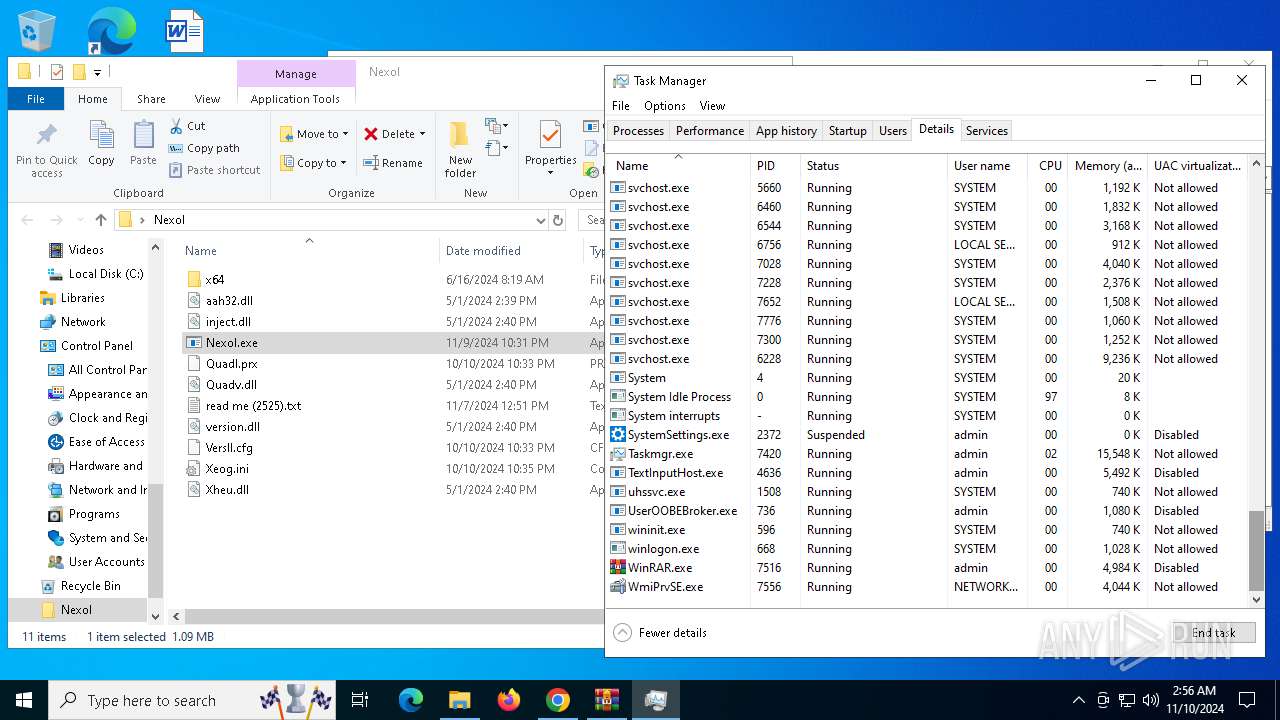
Task: Refresh the Nexol folder view
Action: click(x=558, y=220)
